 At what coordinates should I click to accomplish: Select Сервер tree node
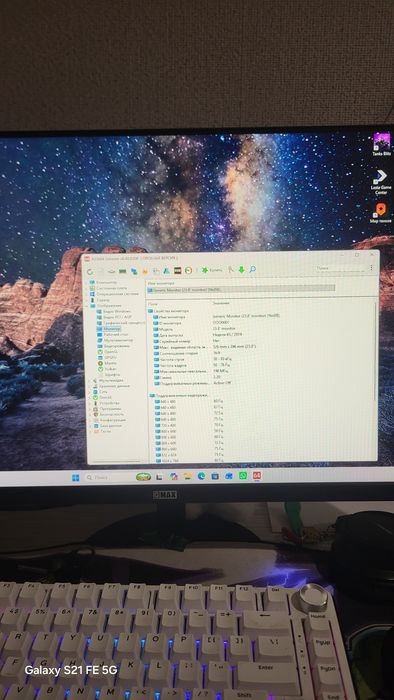click(99, 300)
